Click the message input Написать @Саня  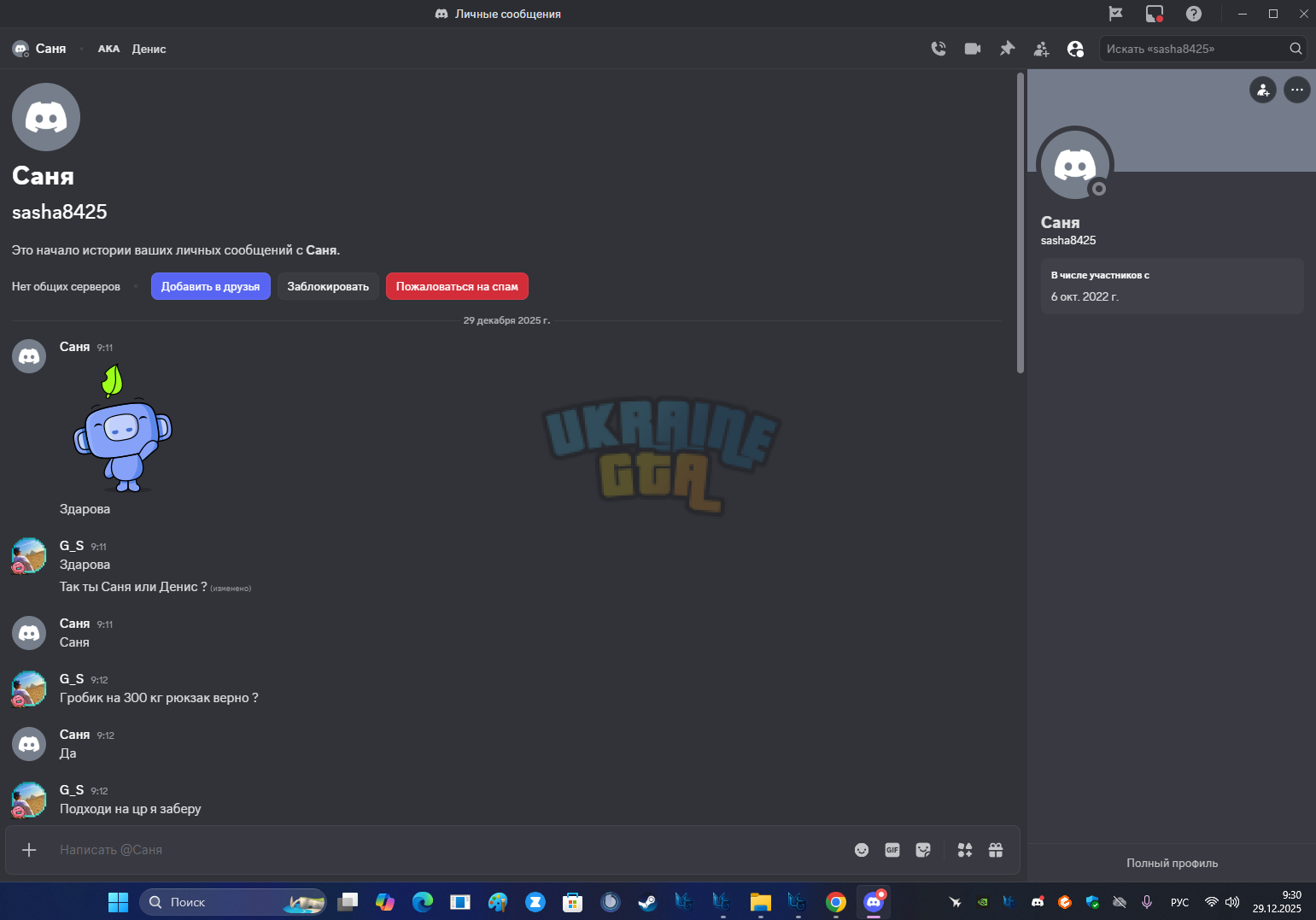tap(453, 850)
